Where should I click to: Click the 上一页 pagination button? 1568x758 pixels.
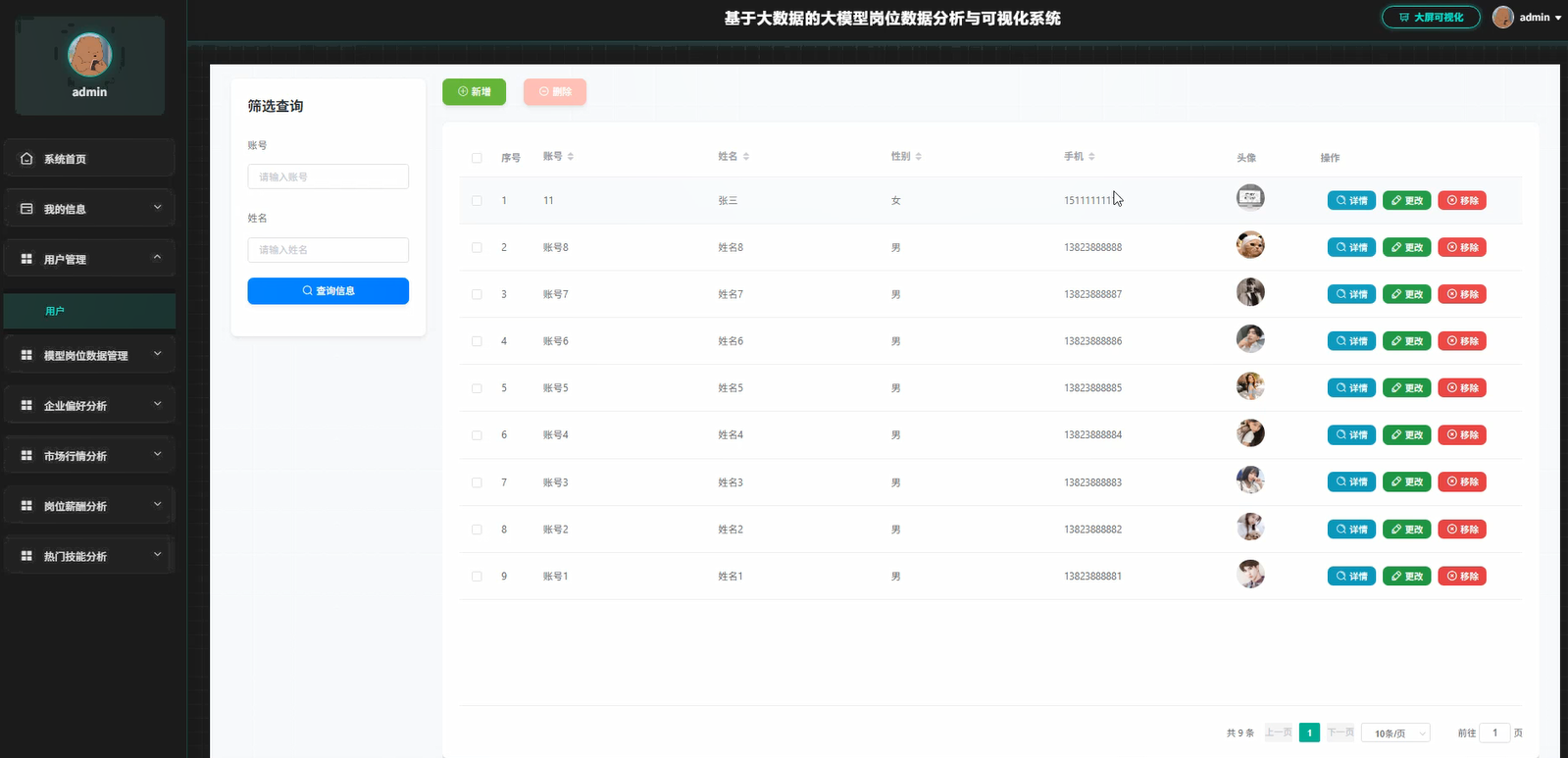1279,733
